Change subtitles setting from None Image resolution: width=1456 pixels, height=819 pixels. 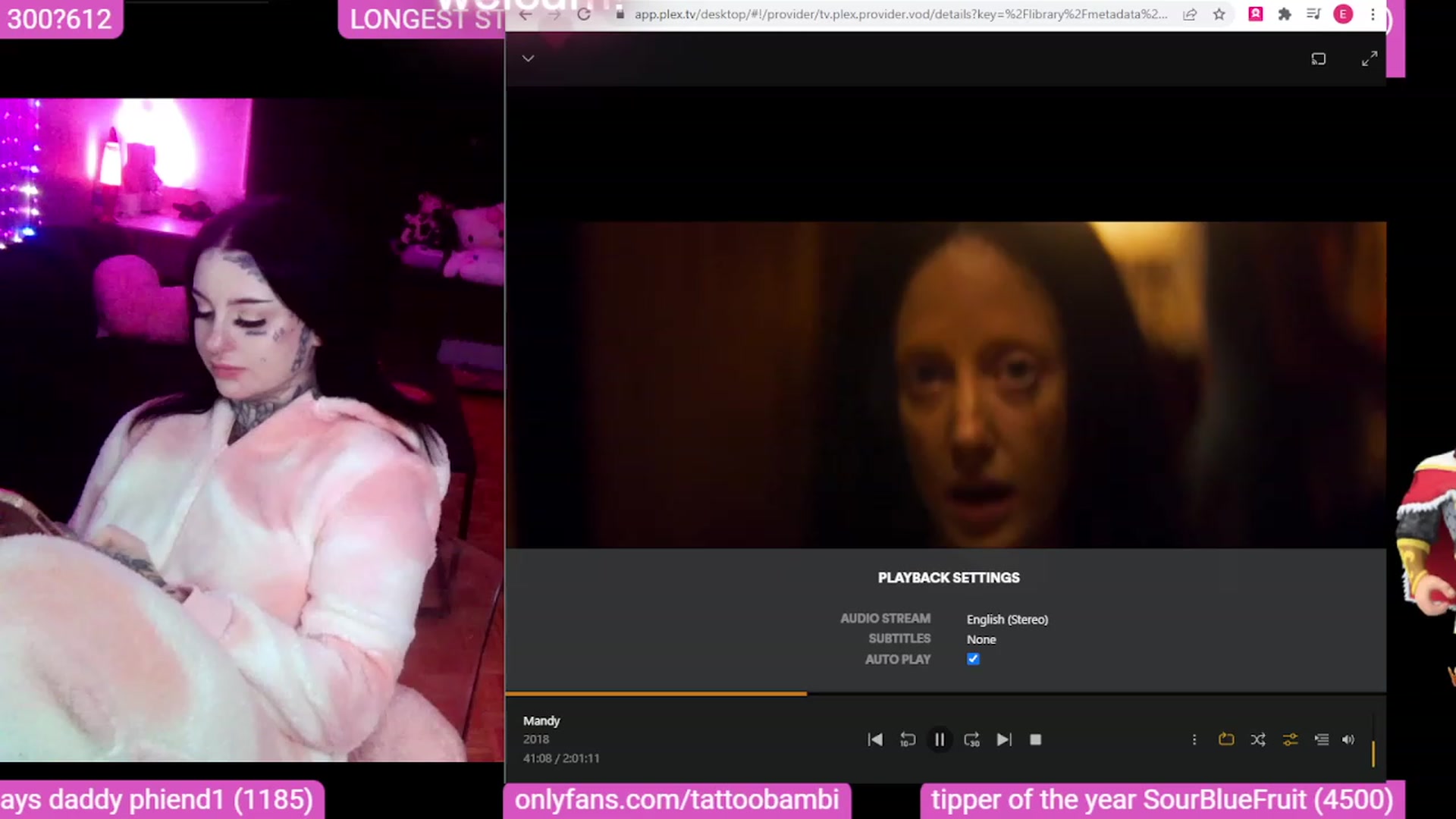click(x=981, y=639)
